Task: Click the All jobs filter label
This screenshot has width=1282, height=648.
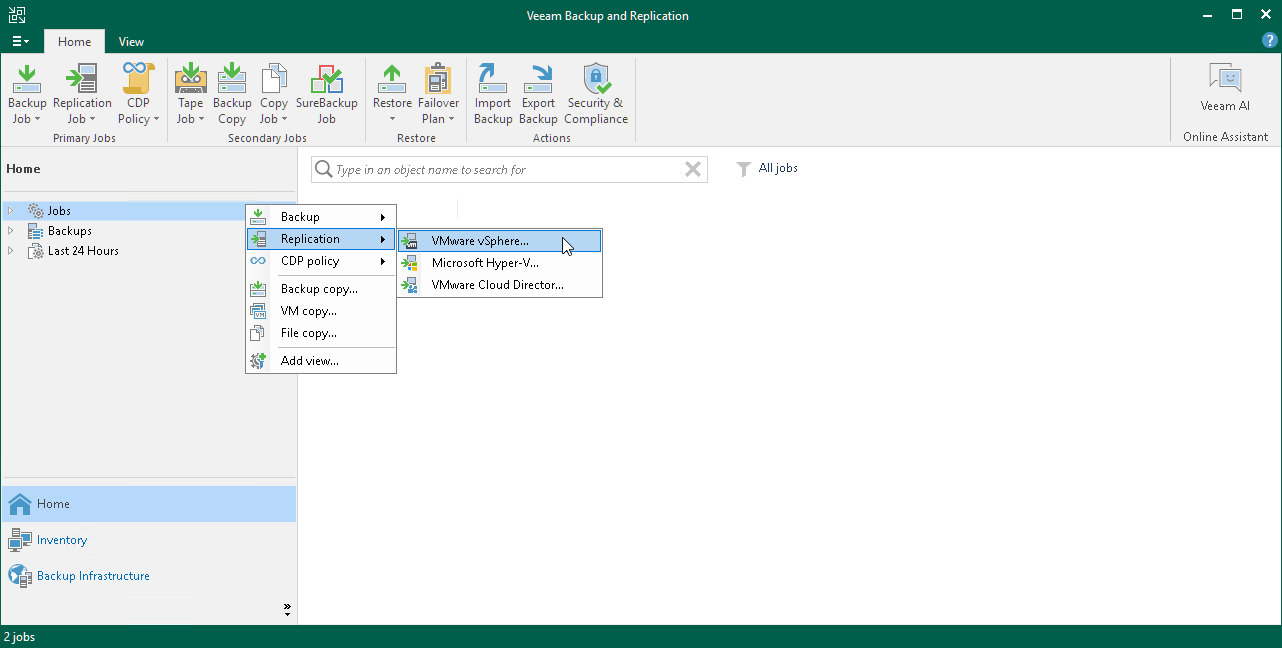Action: point(778,168)
